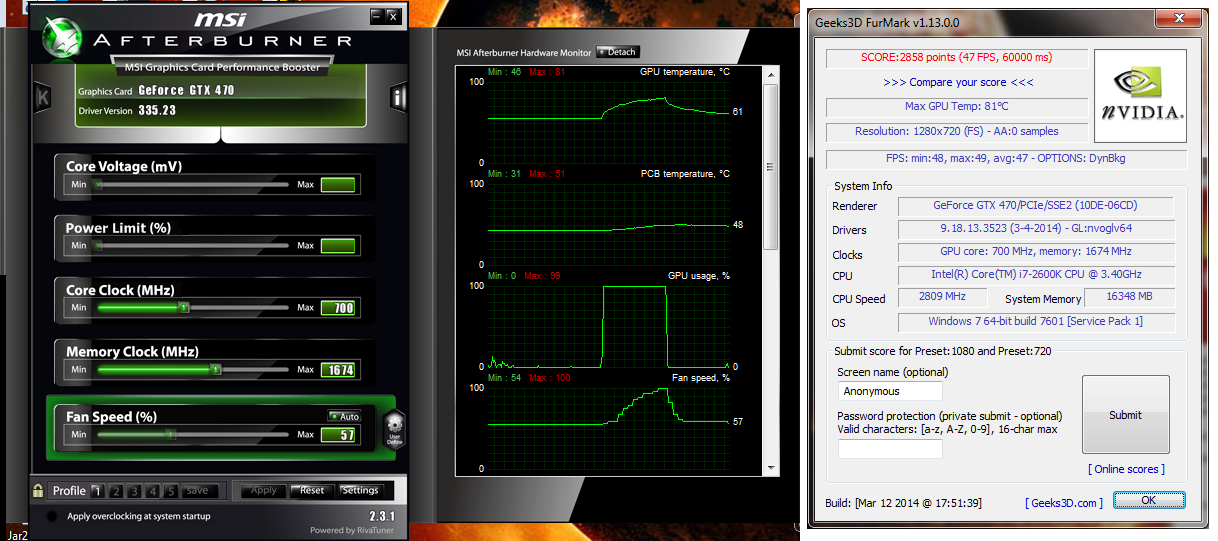Screen dimensions: 1218x541
Task: Select profile slot 3
Action: point(133,491)
